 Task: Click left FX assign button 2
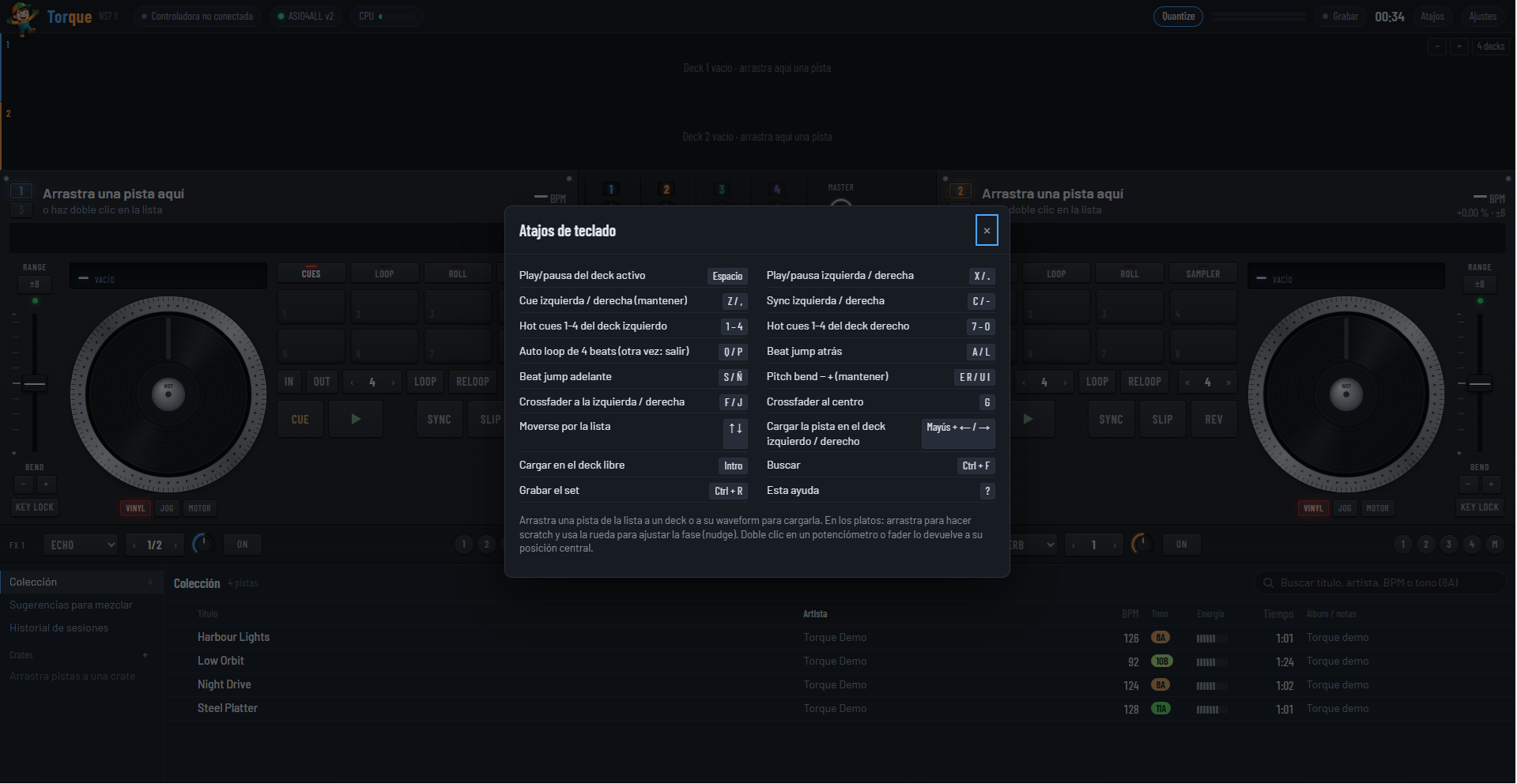pyautogui.click(x=487, y=544)
